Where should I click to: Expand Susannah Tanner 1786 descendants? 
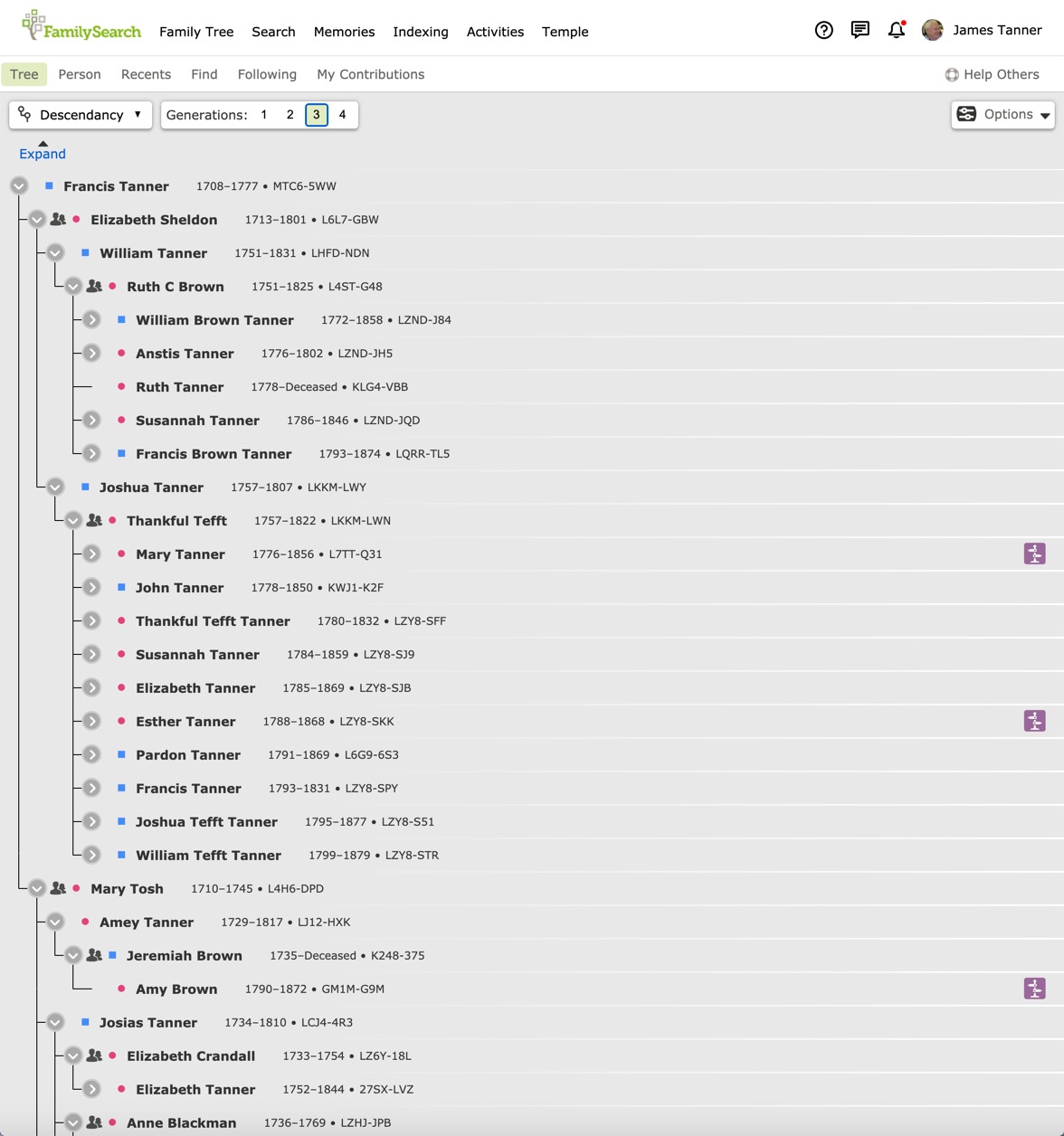91,420
